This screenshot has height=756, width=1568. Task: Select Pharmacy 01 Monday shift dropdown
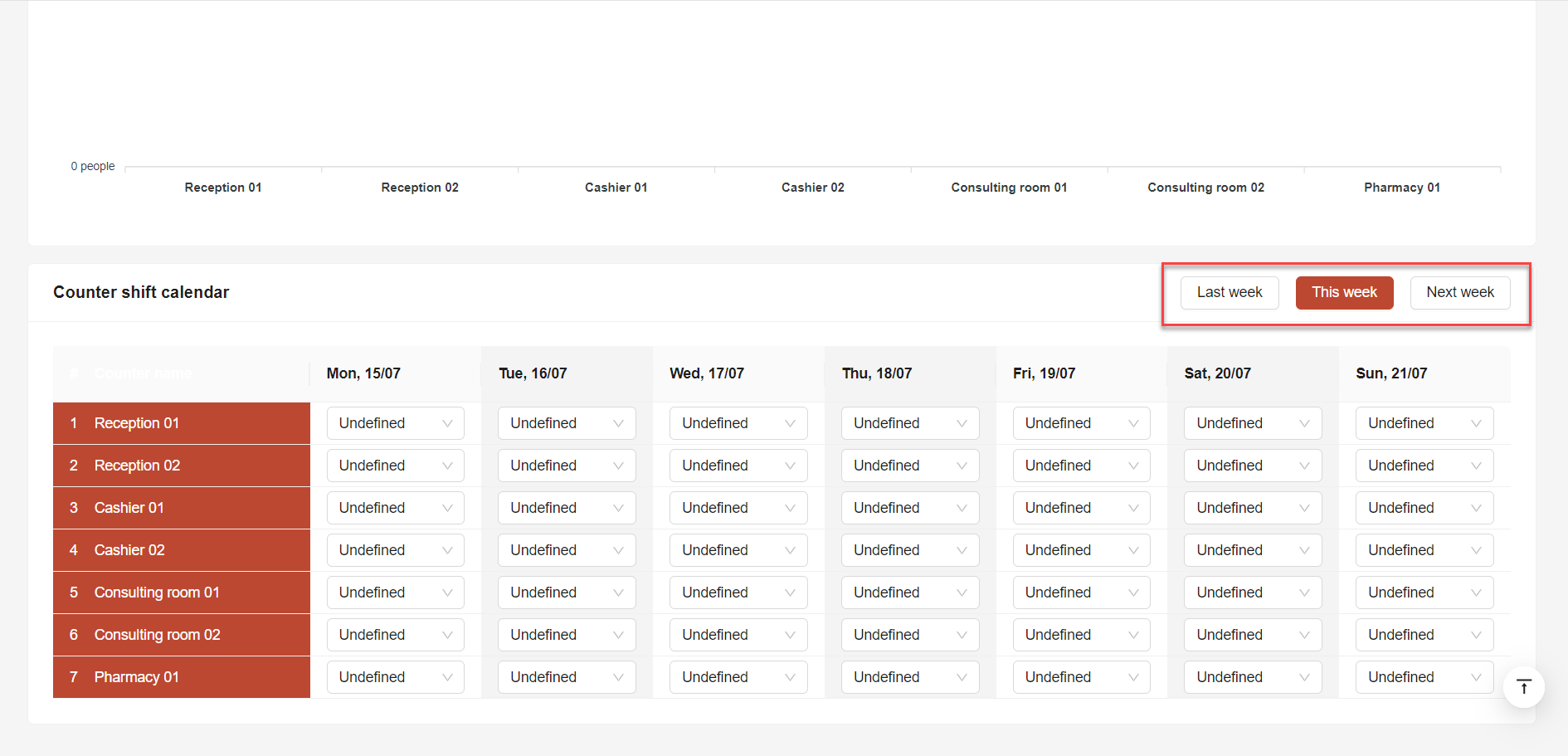point(395,677)
